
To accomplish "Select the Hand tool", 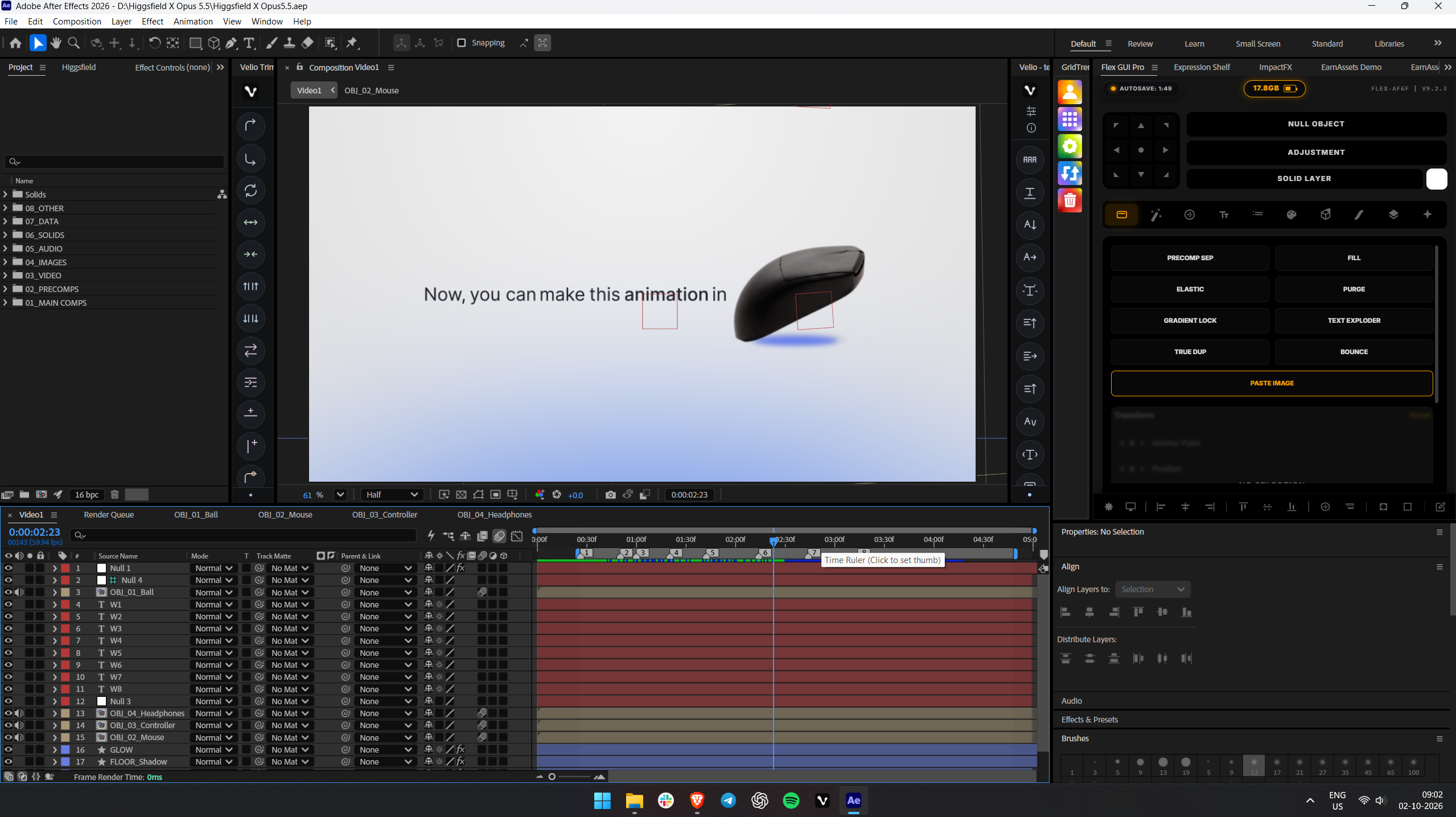I will point(56,43).
